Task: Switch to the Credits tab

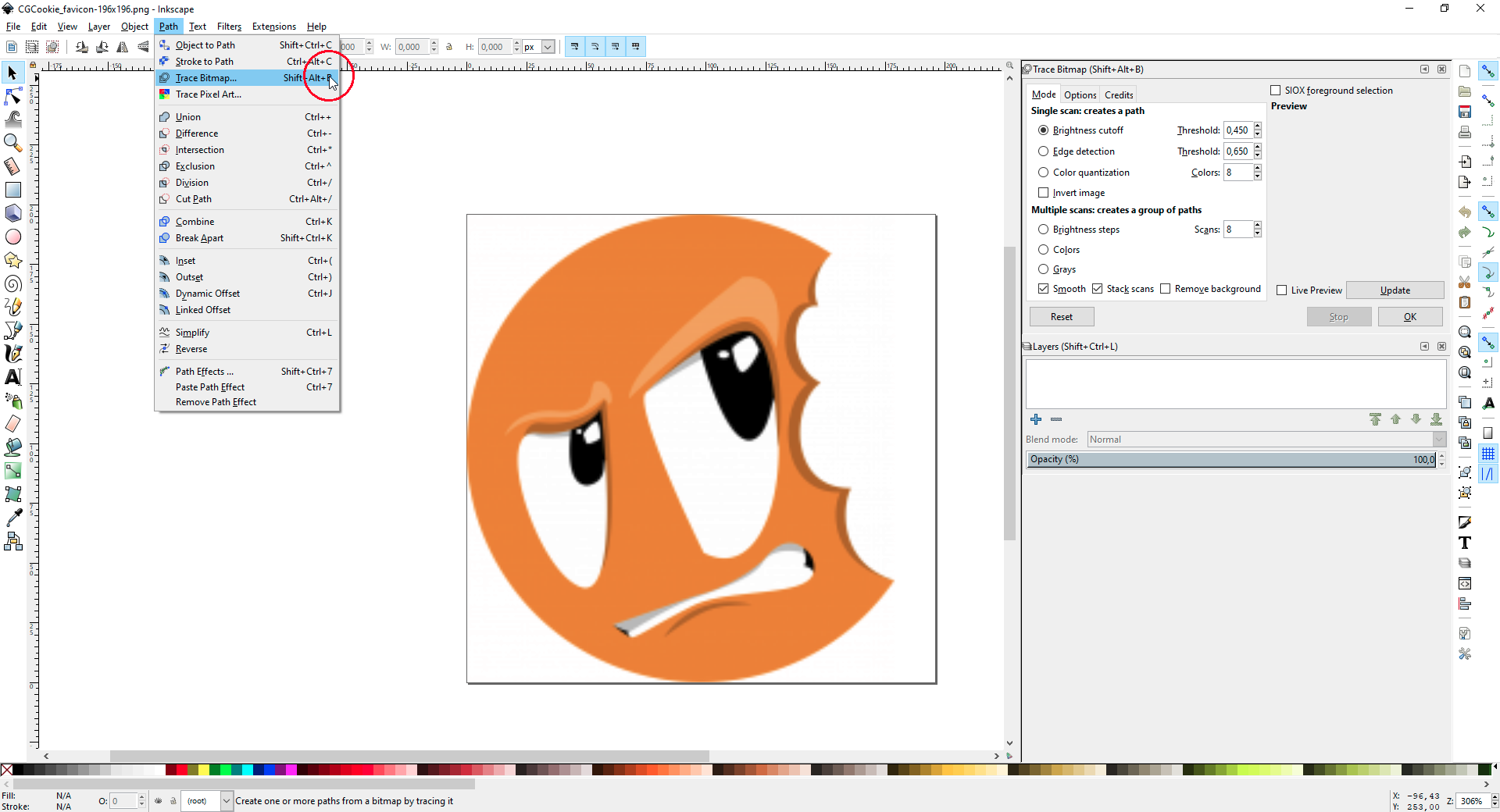Action: pos(1119,94)
